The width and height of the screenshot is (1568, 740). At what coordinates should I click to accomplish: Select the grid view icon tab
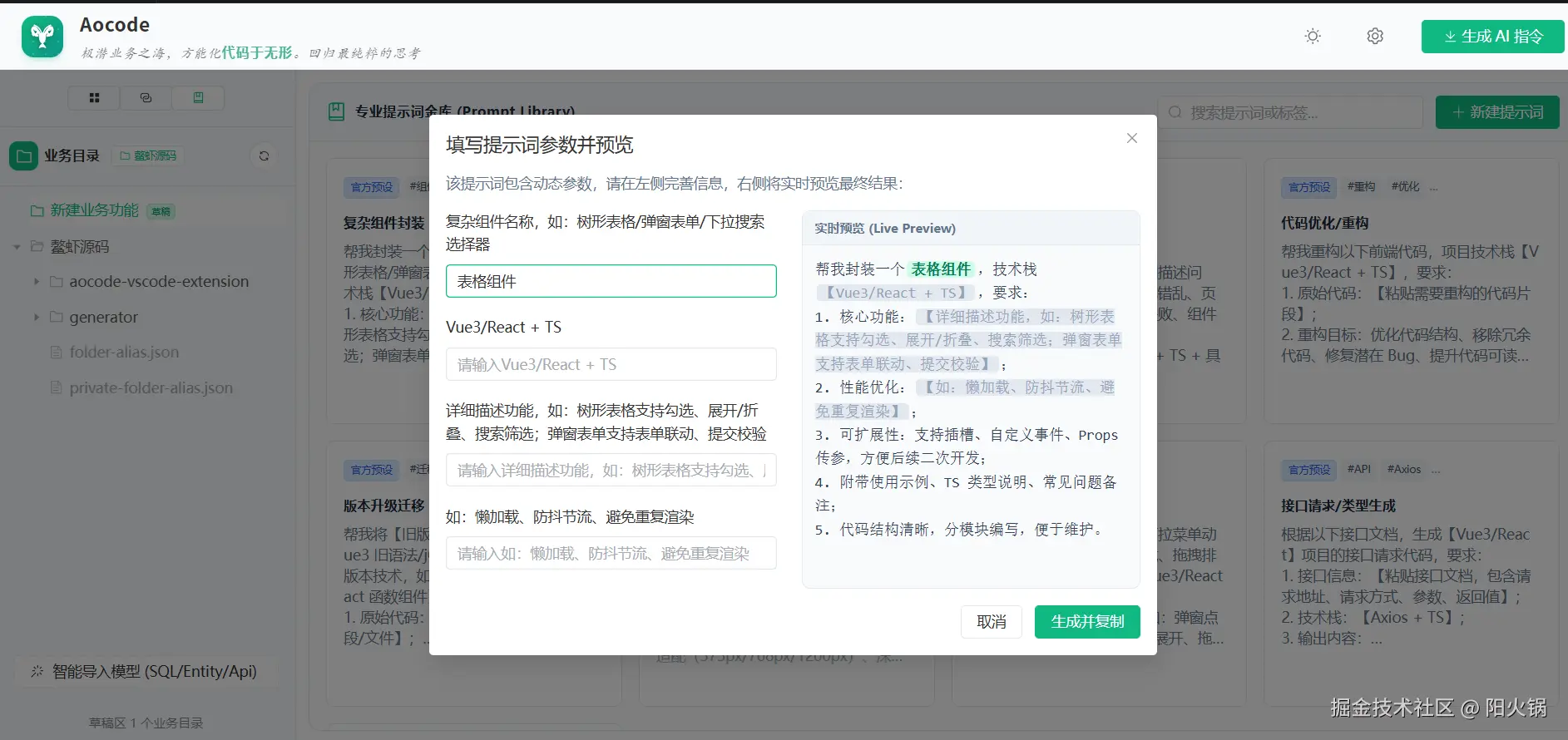coord(94,98)
